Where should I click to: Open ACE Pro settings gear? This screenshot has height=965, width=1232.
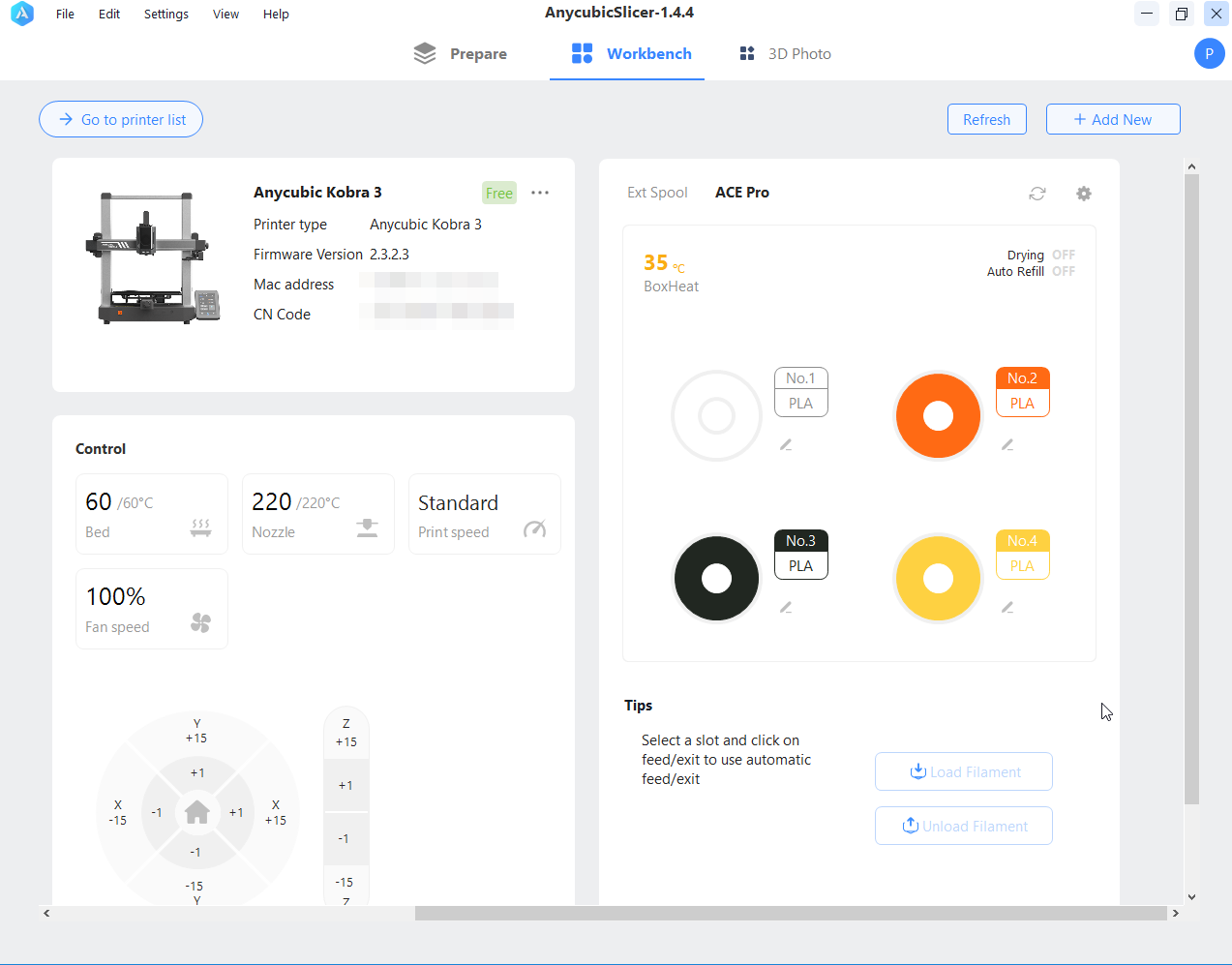[1084, 194]
